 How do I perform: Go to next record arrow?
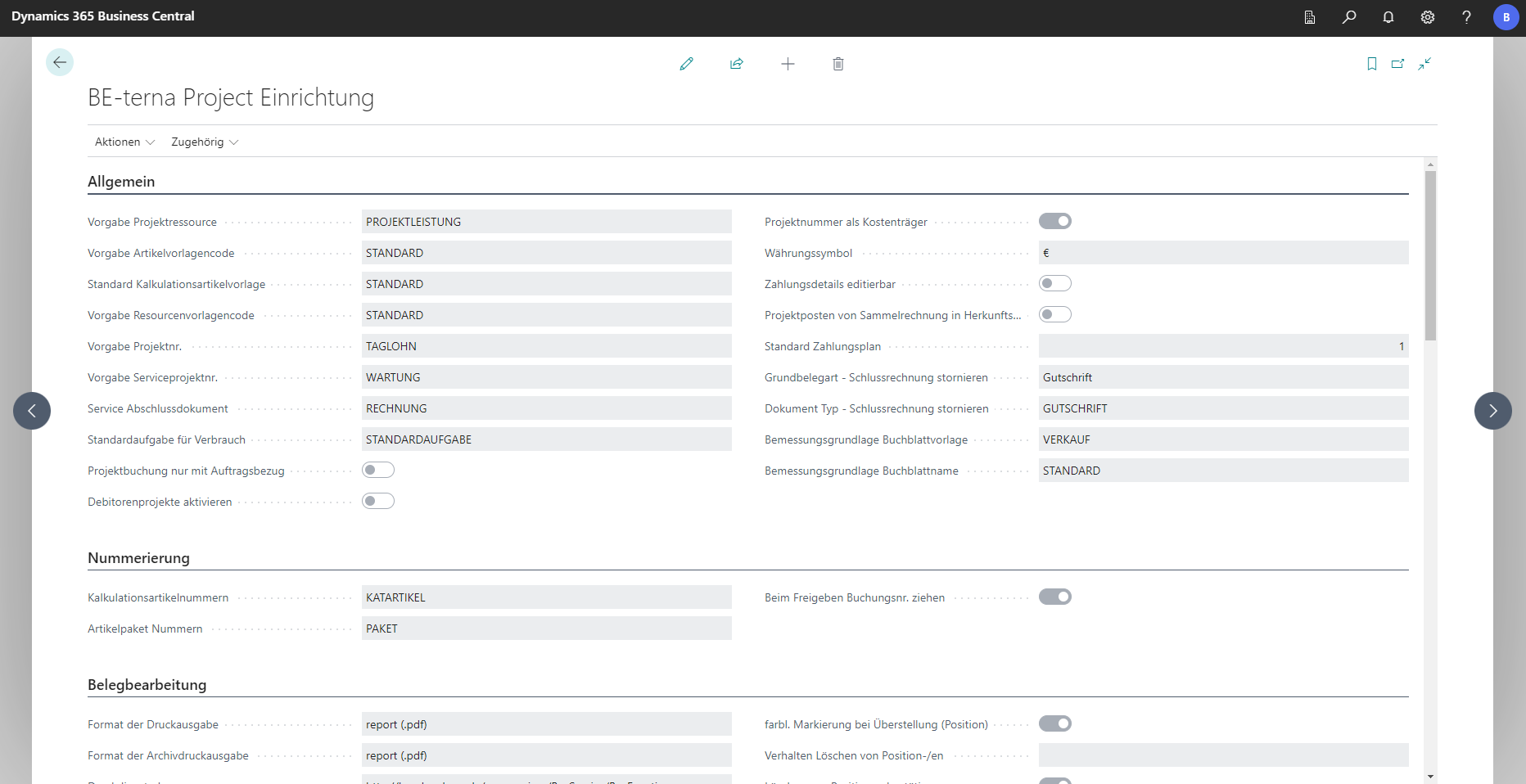(x=1493, y=411)
